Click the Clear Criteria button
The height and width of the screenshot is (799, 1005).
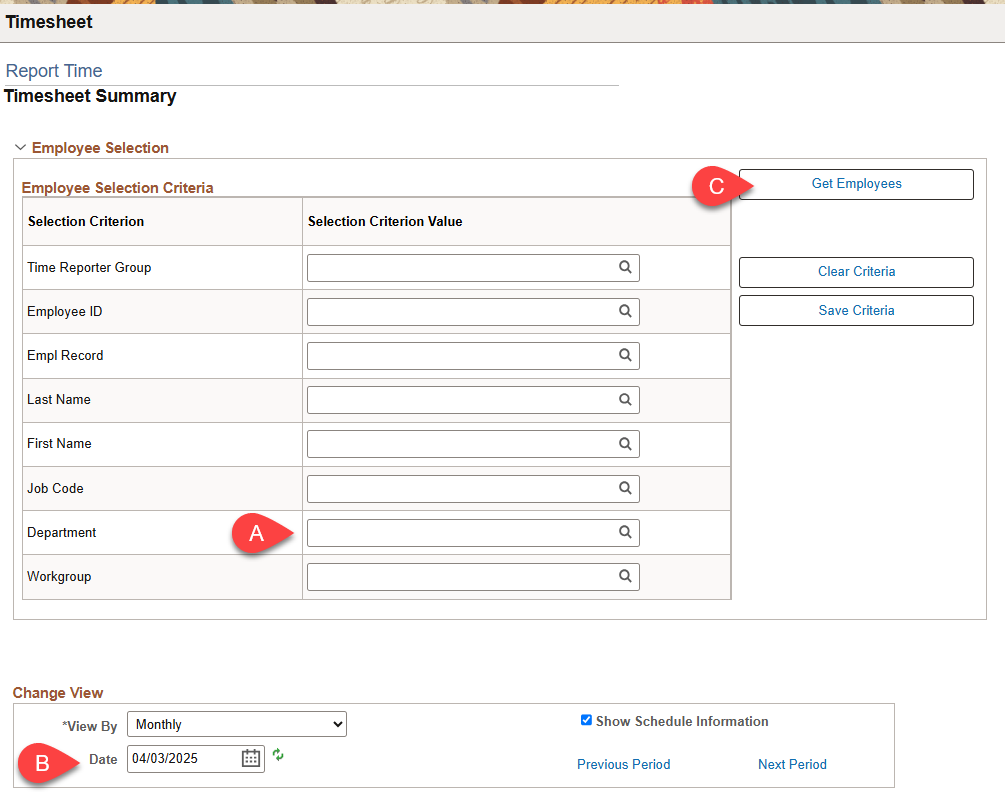point(855,272)
